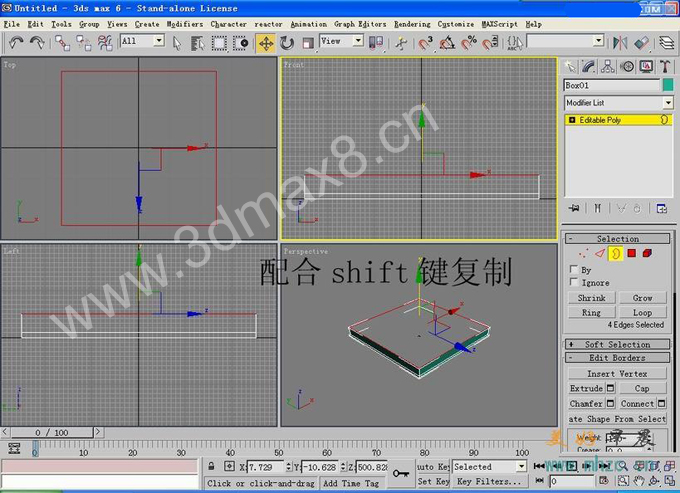Toggle the selection lock padlock

click(x=211, y=467)
